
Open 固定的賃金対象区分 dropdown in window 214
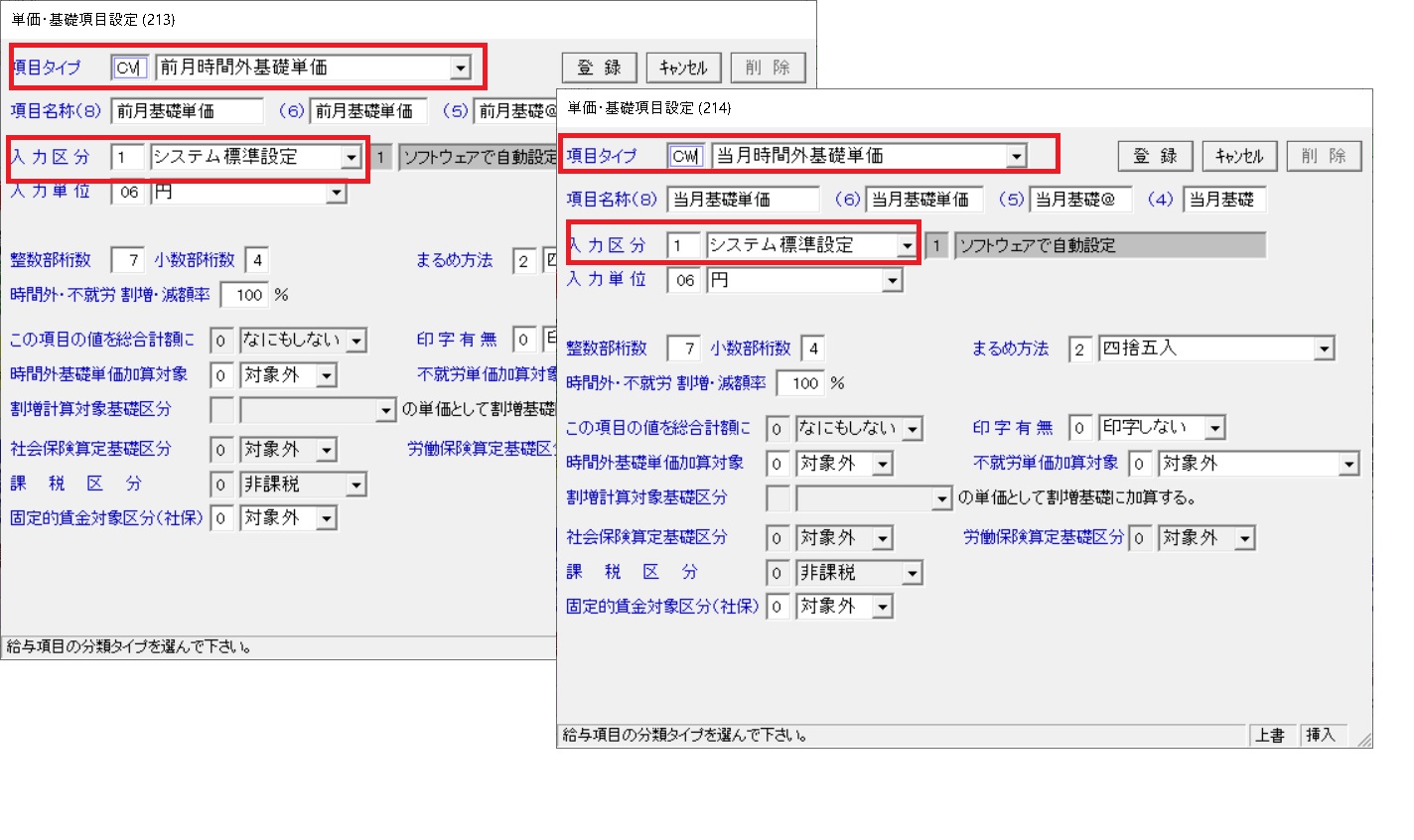tap(883, 607)
